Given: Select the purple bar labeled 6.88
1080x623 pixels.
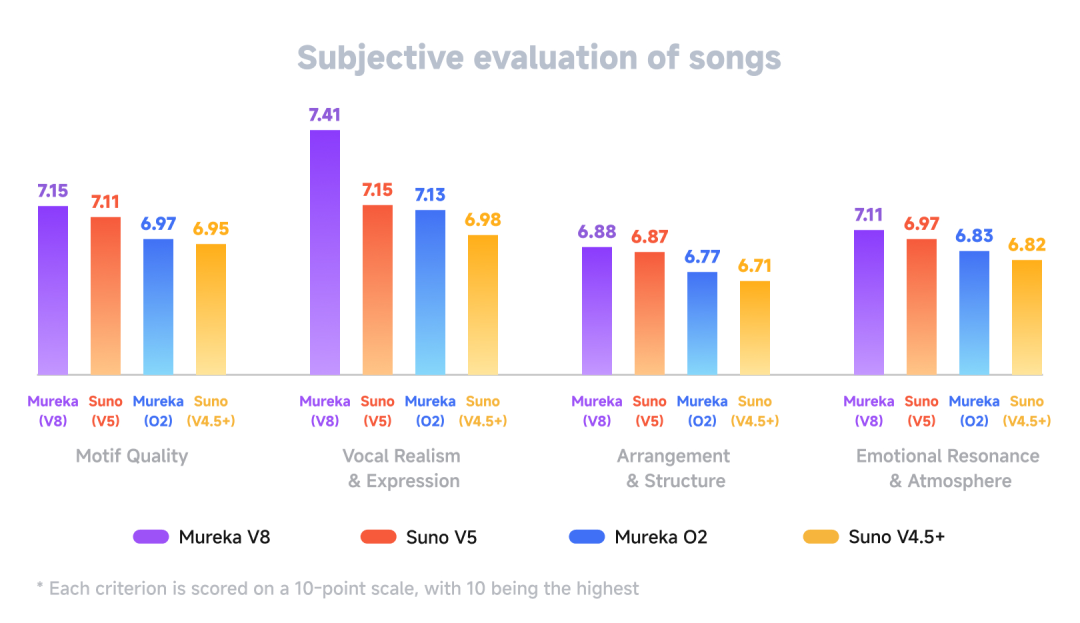Looking at the screenshot, I should pyautogui.click(x=597, y=310).
